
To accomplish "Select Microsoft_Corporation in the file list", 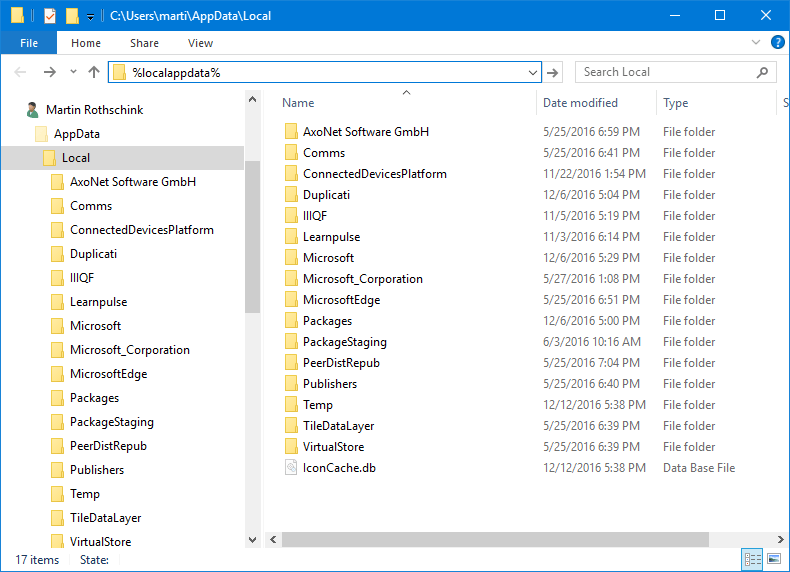I will [x=363, y=279].
